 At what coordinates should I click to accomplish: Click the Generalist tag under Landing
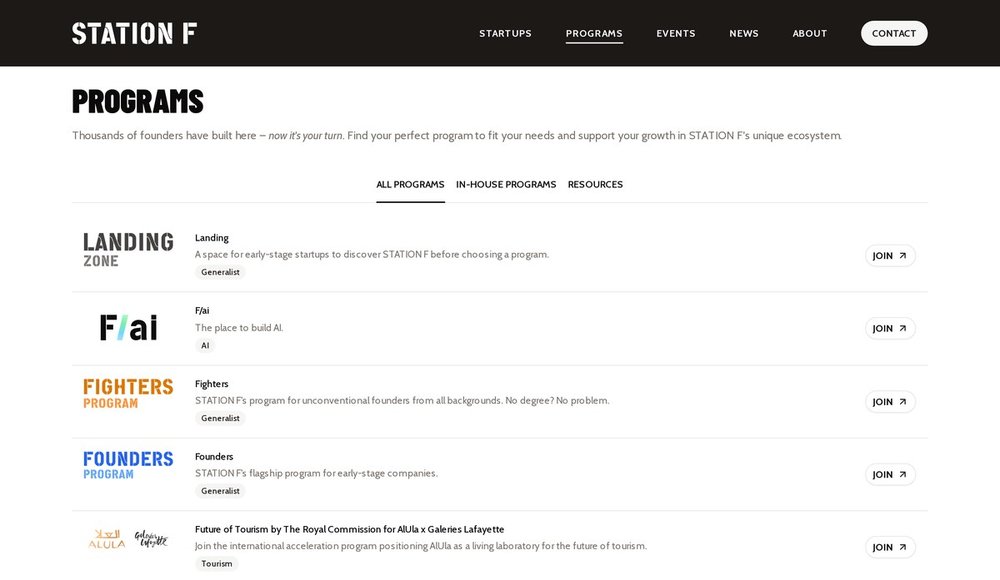click(220, 272)
